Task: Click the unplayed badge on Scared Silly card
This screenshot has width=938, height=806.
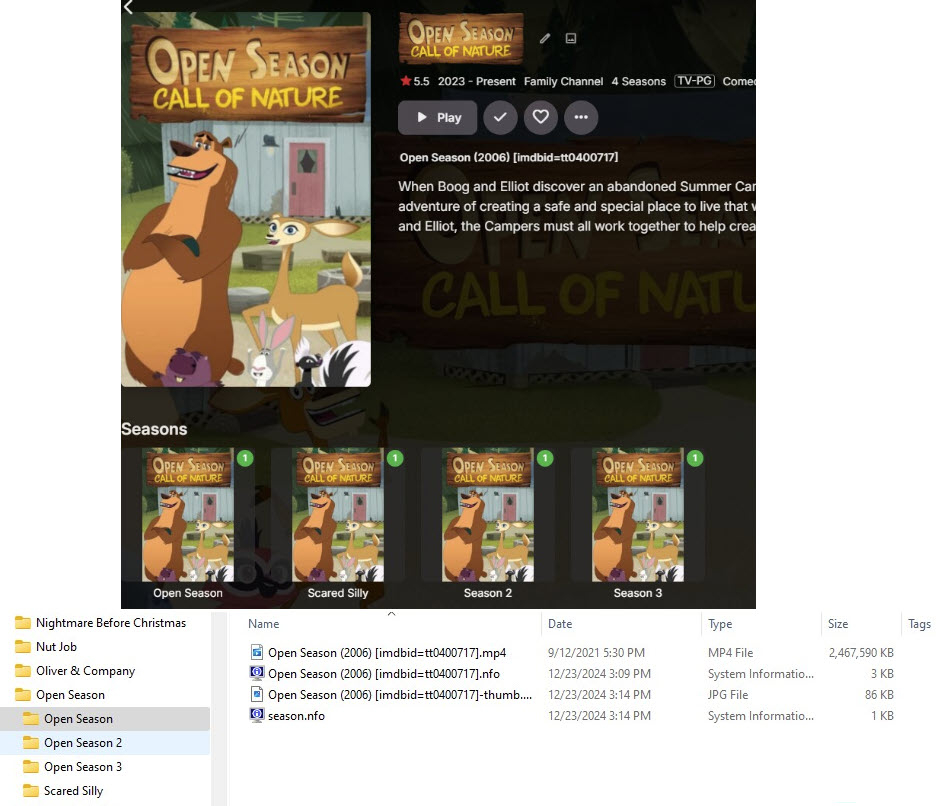Action: pyautogui.click(x=395, y=458)
